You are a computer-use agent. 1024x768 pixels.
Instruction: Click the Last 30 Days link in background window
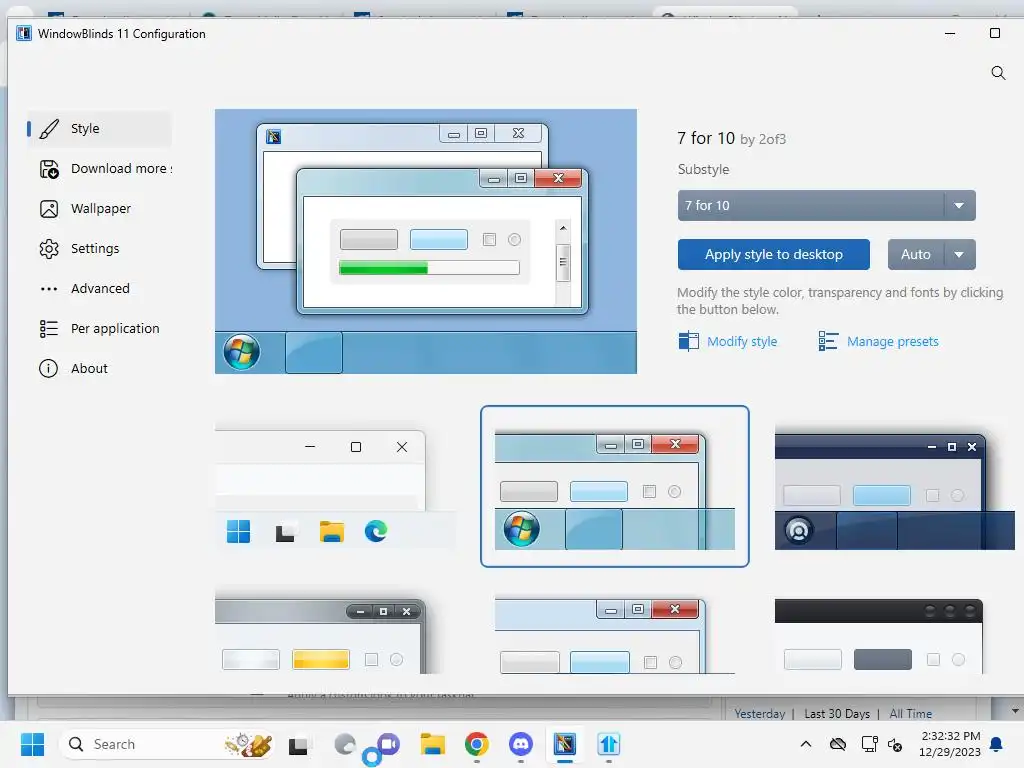[837, 714]
